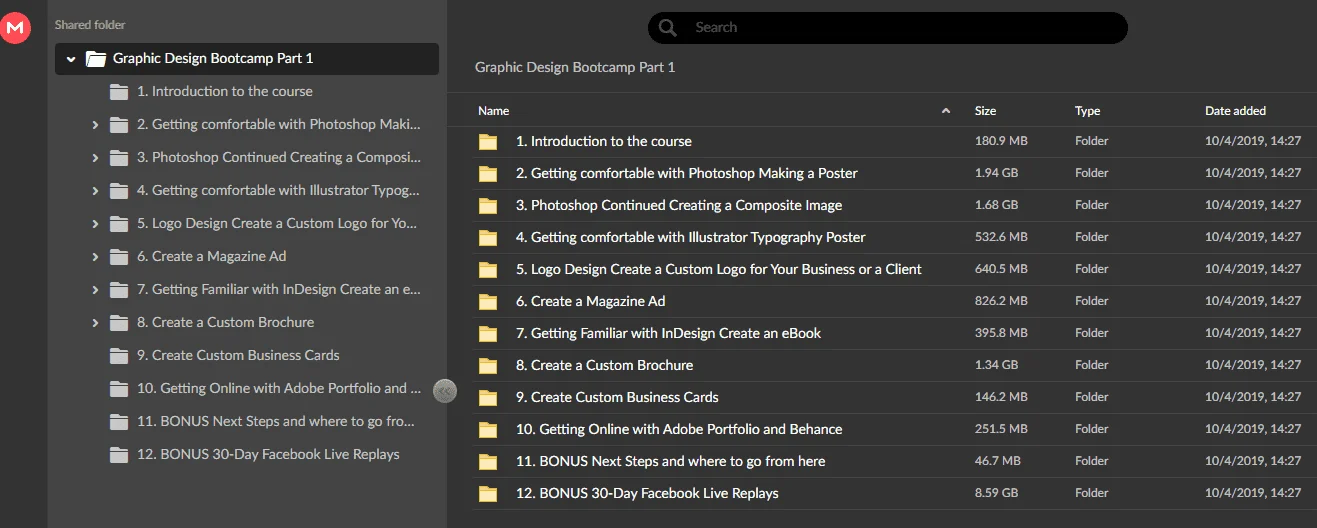
Task: Select tree item 5. Logo Design Create a Custom Logo
Action: tap(278, 223)
